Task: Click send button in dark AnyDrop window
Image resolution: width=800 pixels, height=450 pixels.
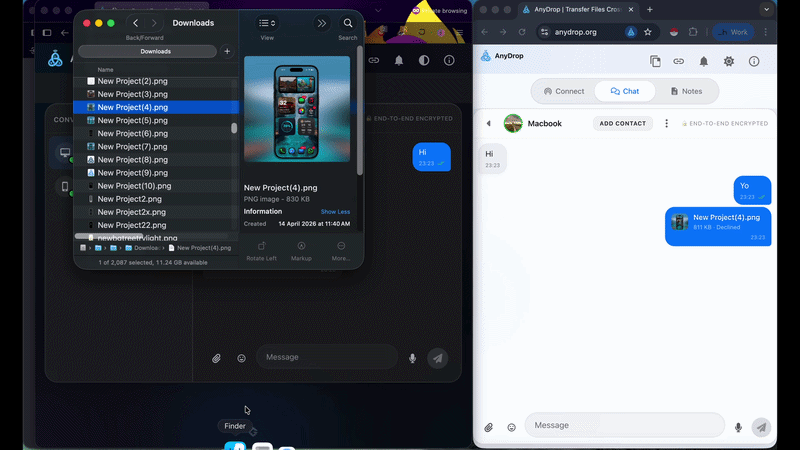Action: click(438, 358)
